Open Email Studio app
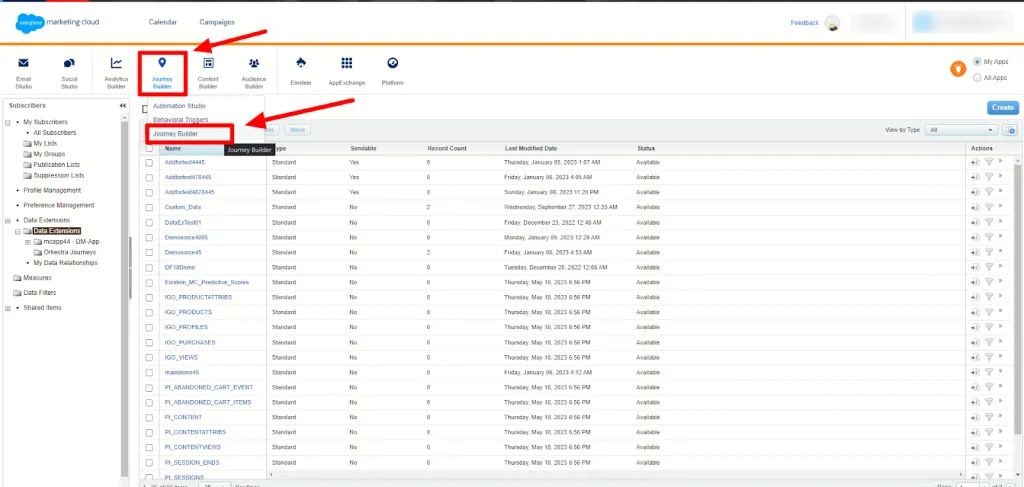This screenshot has height=487, width=1024. coord(24,72)
